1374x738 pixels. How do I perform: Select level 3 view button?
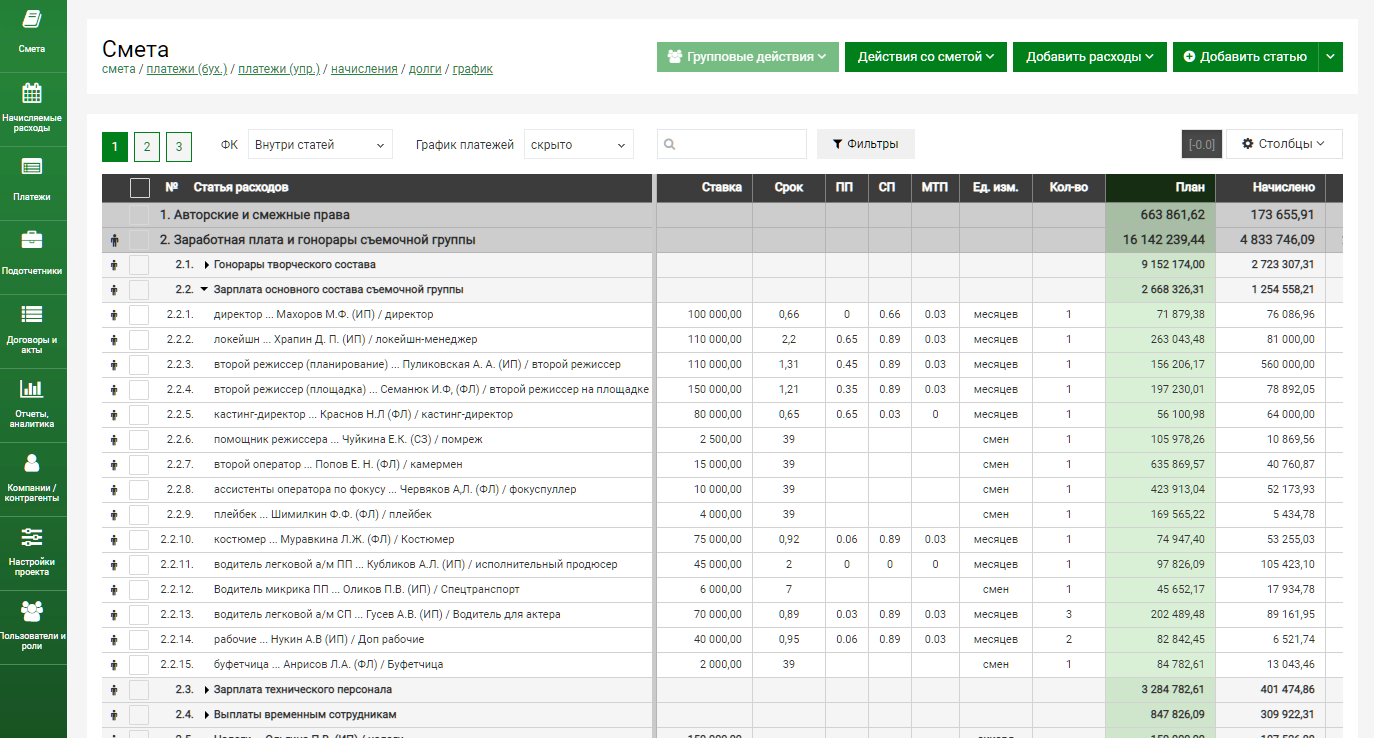coord(179,147)
